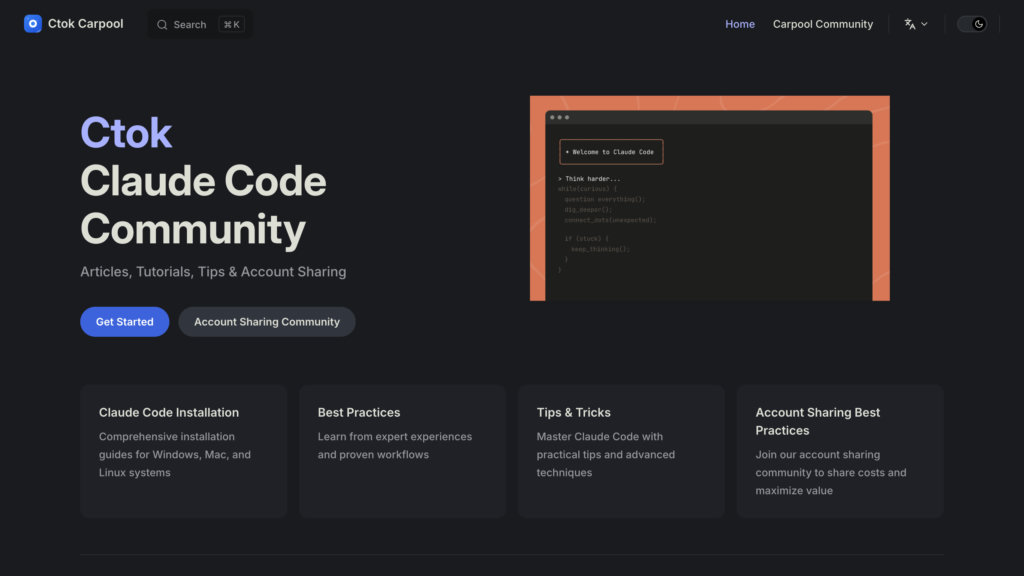Viewport: 1024px width, 576px height.
Task: Click the blue Ctok Carpool logo icon
Action: (33, 24)
